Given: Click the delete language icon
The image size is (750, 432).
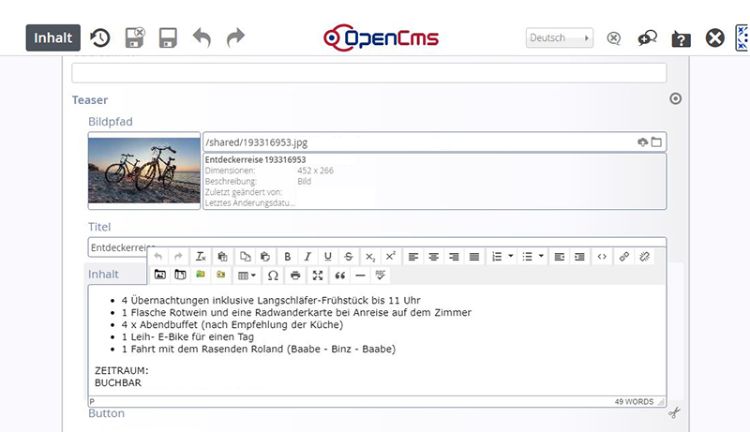Looking at the screenshot, I should 614,38.
